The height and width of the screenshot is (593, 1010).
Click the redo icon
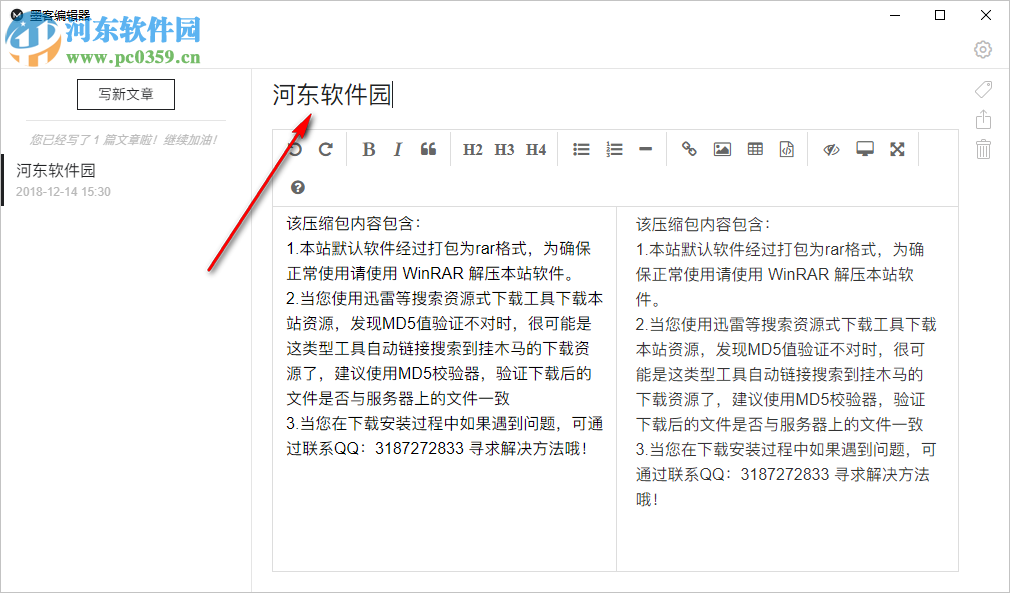[326, 148]
